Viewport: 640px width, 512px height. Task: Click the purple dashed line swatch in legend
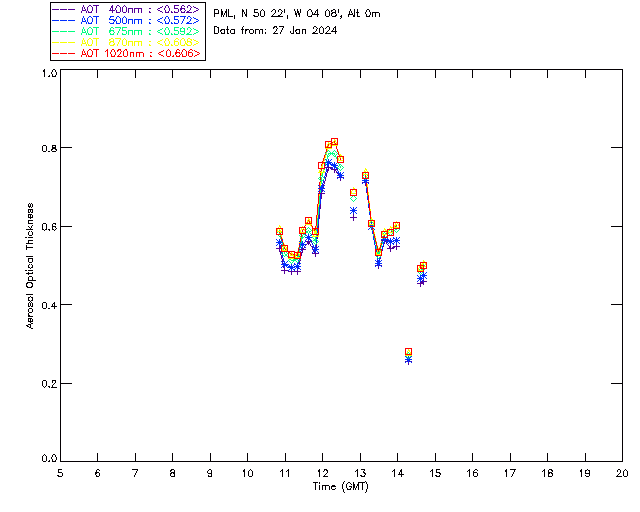pos(64,9)
